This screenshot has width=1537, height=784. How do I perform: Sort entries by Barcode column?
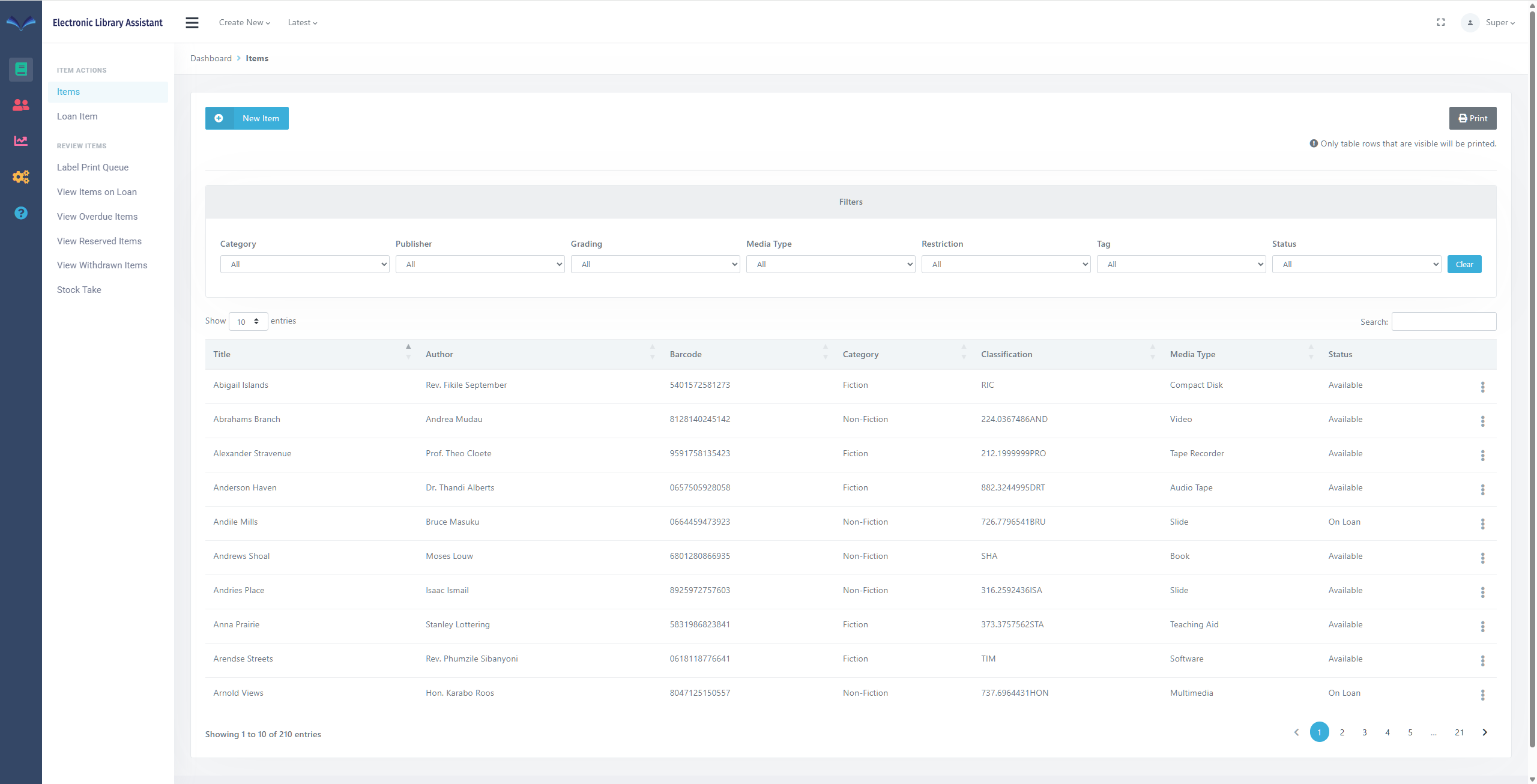click(686, 354)
